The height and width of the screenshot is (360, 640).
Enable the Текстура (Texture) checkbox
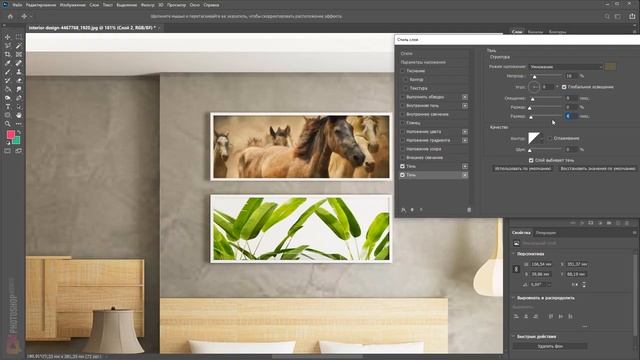coord(406,88)
